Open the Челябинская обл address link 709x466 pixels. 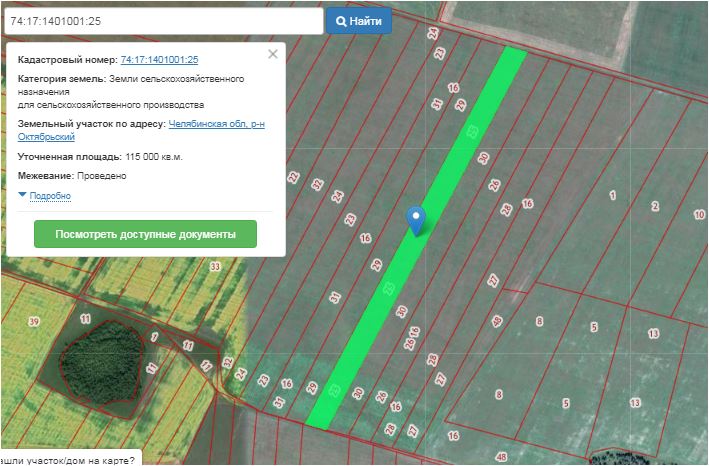pos(216,124)
